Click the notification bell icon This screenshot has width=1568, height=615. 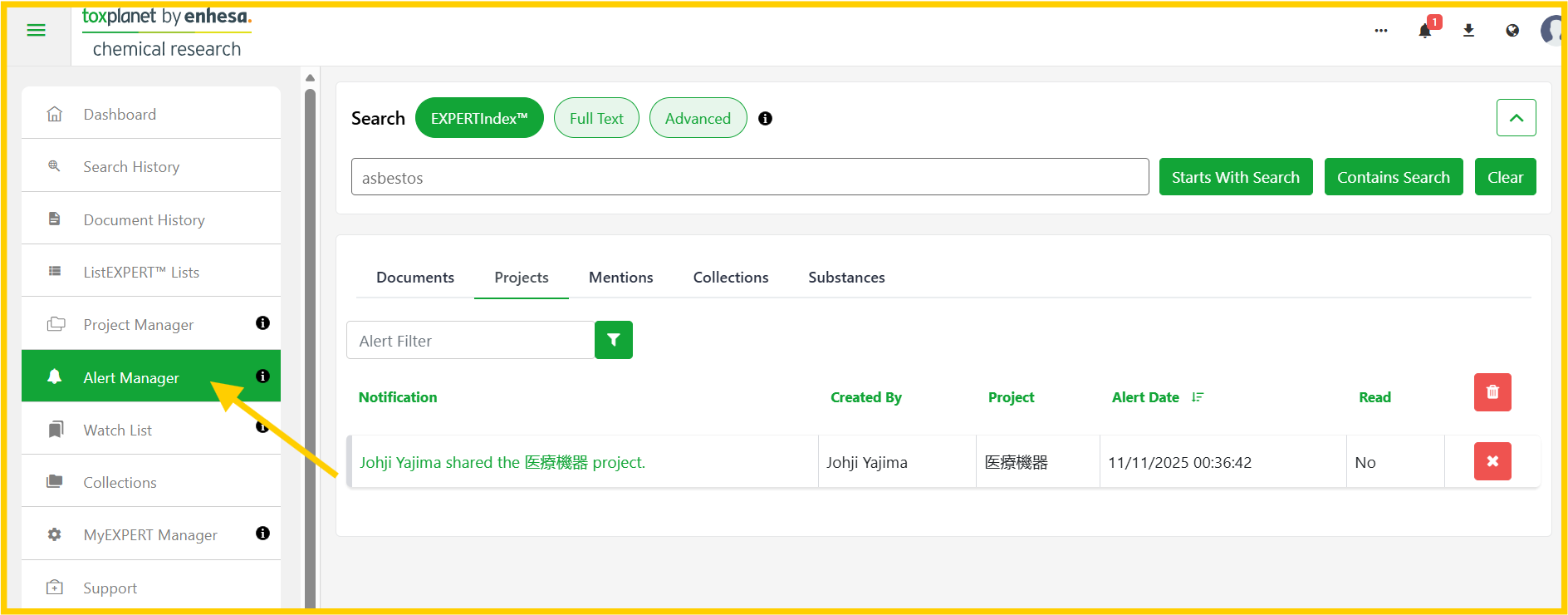pyautogui.click(x=1424, y=31)
